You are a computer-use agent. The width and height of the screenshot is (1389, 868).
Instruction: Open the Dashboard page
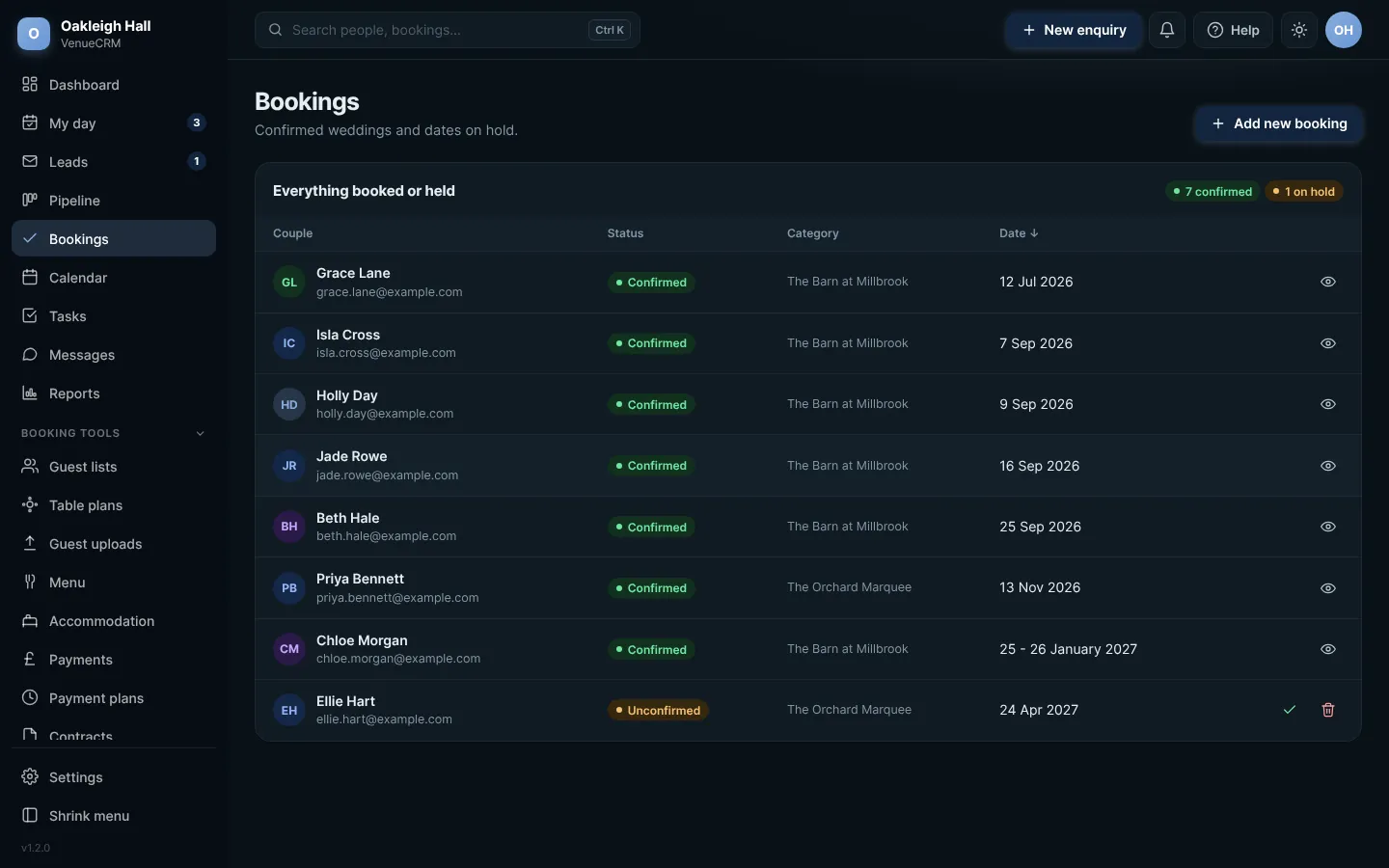[x=114, y=85]
